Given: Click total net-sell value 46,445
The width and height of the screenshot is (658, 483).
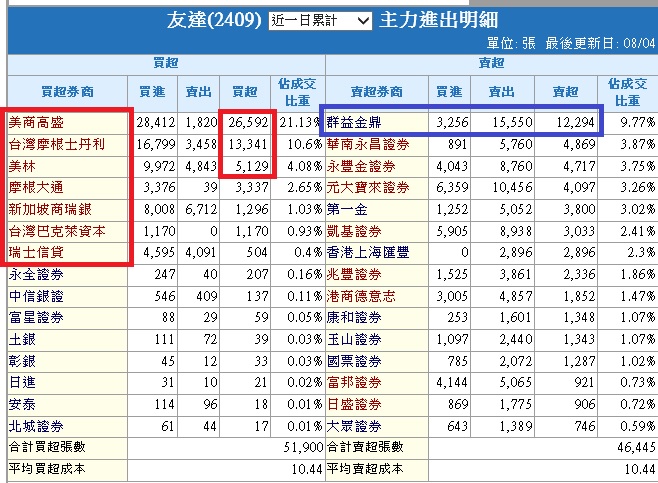Looking at the screenshot, I should pyautogui.click(x=636, y=448).
